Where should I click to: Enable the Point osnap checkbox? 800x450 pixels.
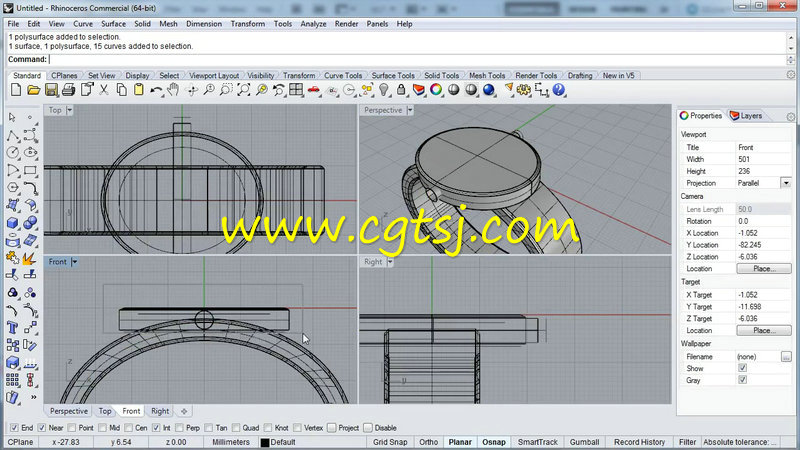pyautogui.click(x=72, y=428)
